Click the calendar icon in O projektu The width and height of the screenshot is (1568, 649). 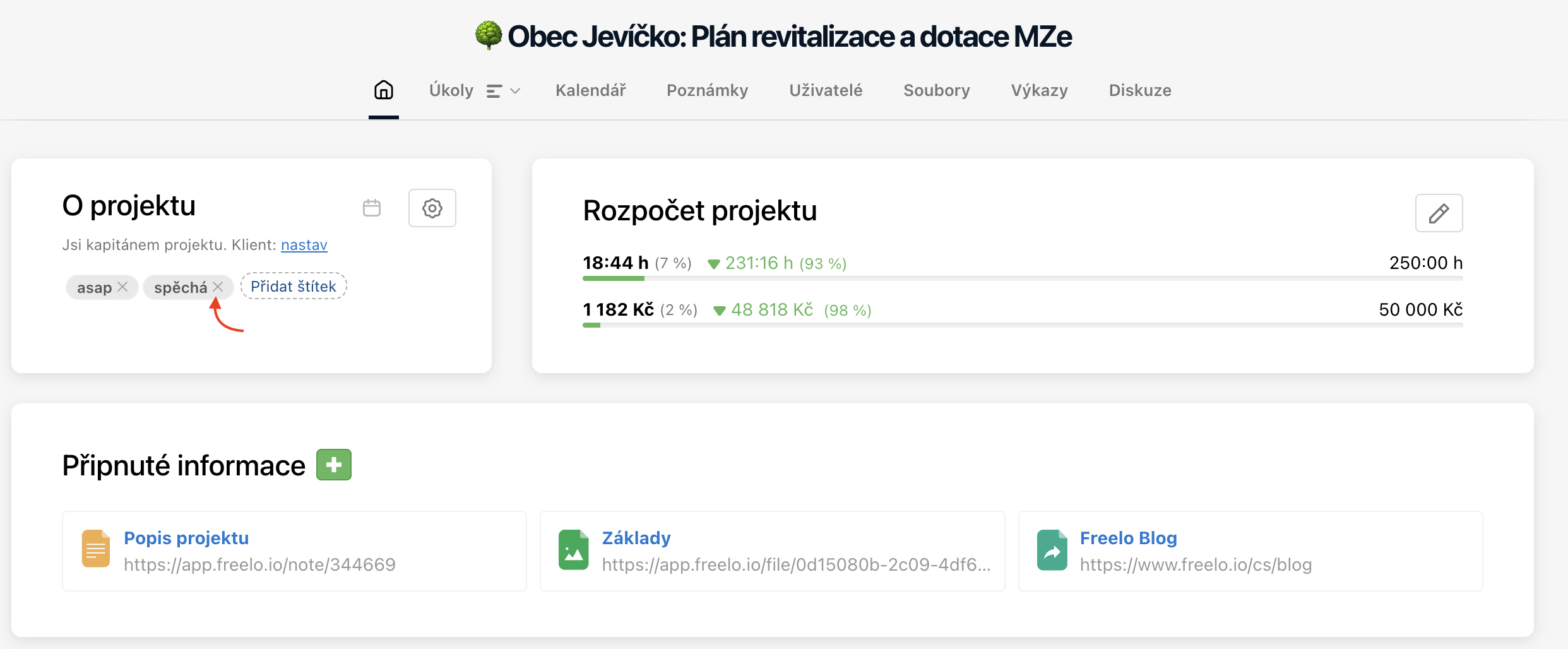(372, 208)
